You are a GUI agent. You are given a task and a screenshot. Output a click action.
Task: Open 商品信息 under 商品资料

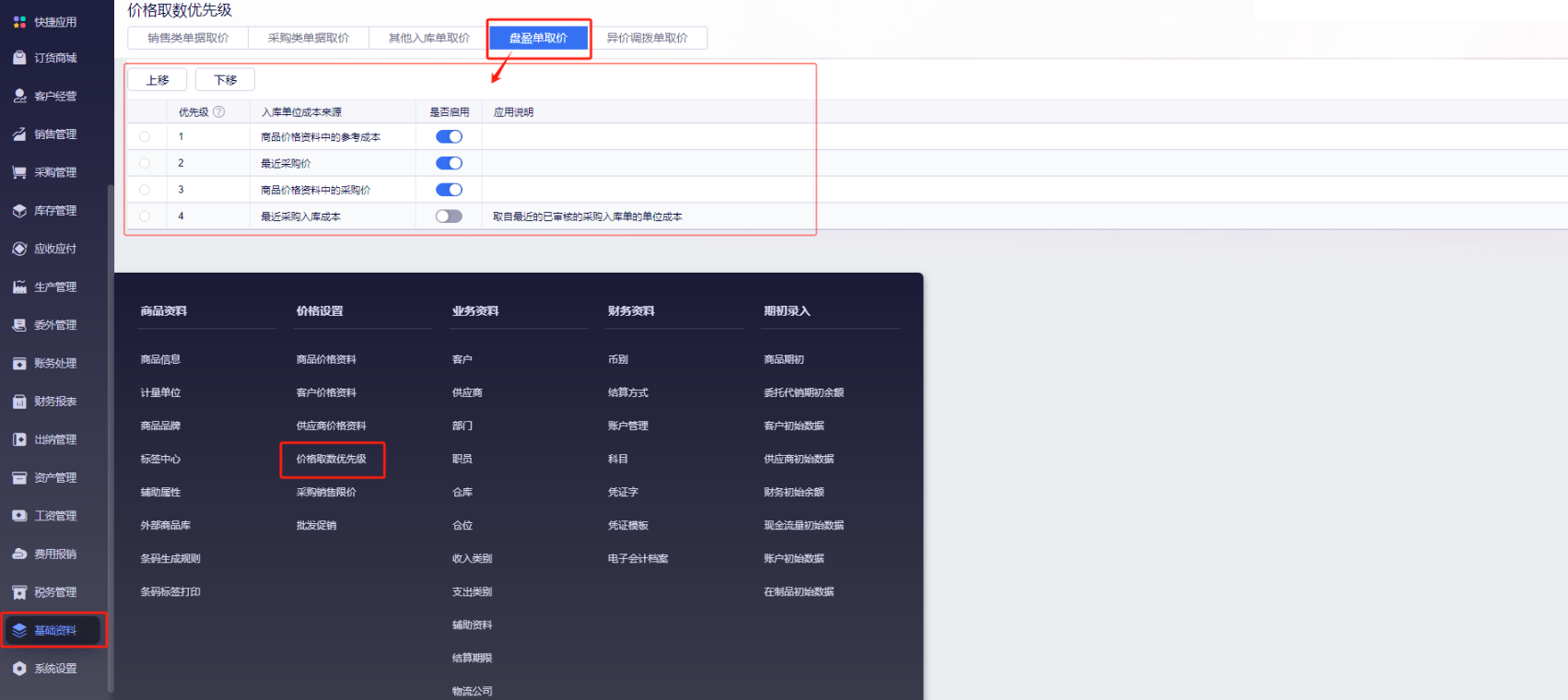160,359
